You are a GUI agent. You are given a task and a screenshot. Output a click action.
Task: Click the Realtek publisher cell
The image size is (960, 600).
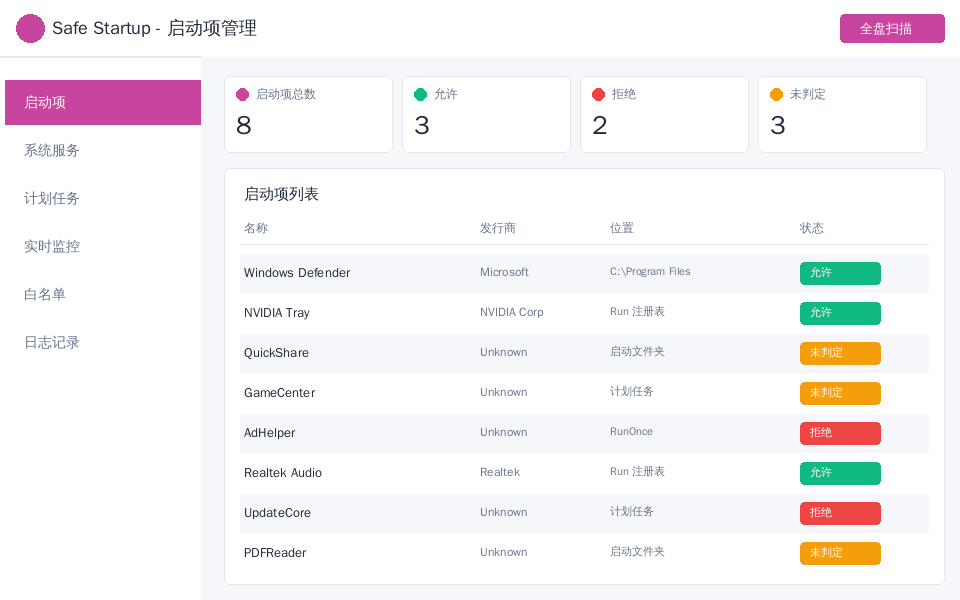(x=500, y=473)
